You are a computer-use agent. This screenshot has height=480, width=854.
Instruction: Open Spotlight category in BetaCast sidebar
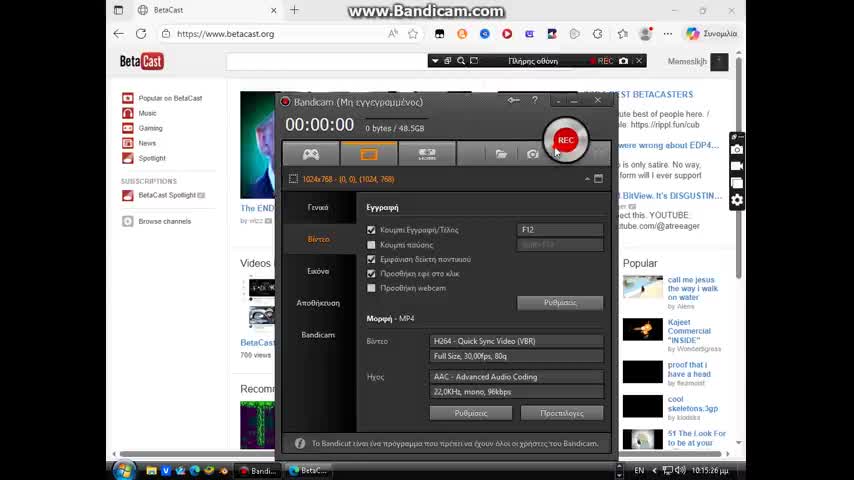click(x=152, y=158)
